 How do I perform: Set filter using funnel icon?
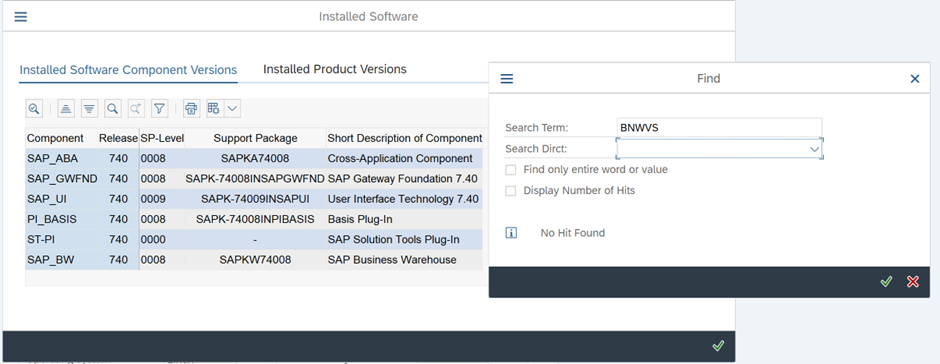tap(159, 109)
